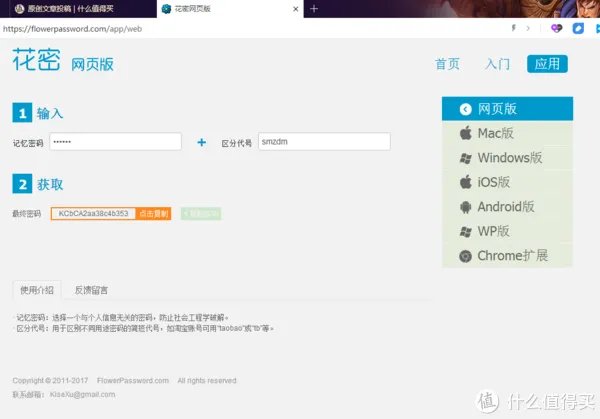The width and height of the screenshot is (600, 419).
Task: Click the chevron arrow beside lightning icon
Action: [x=528, y=28]
